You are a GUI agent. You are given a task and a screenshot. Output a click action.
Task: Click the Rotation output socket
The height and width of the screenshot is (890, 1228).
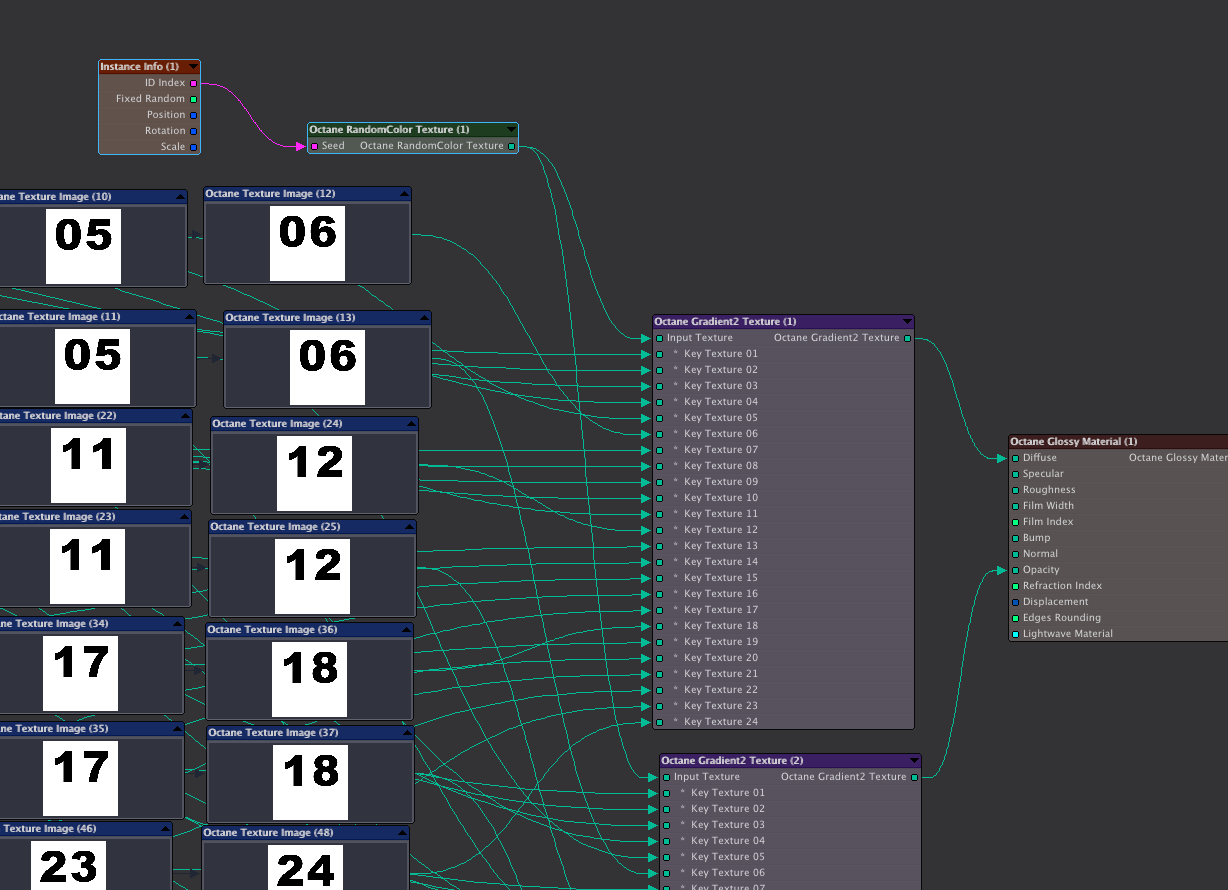point(194,131)
